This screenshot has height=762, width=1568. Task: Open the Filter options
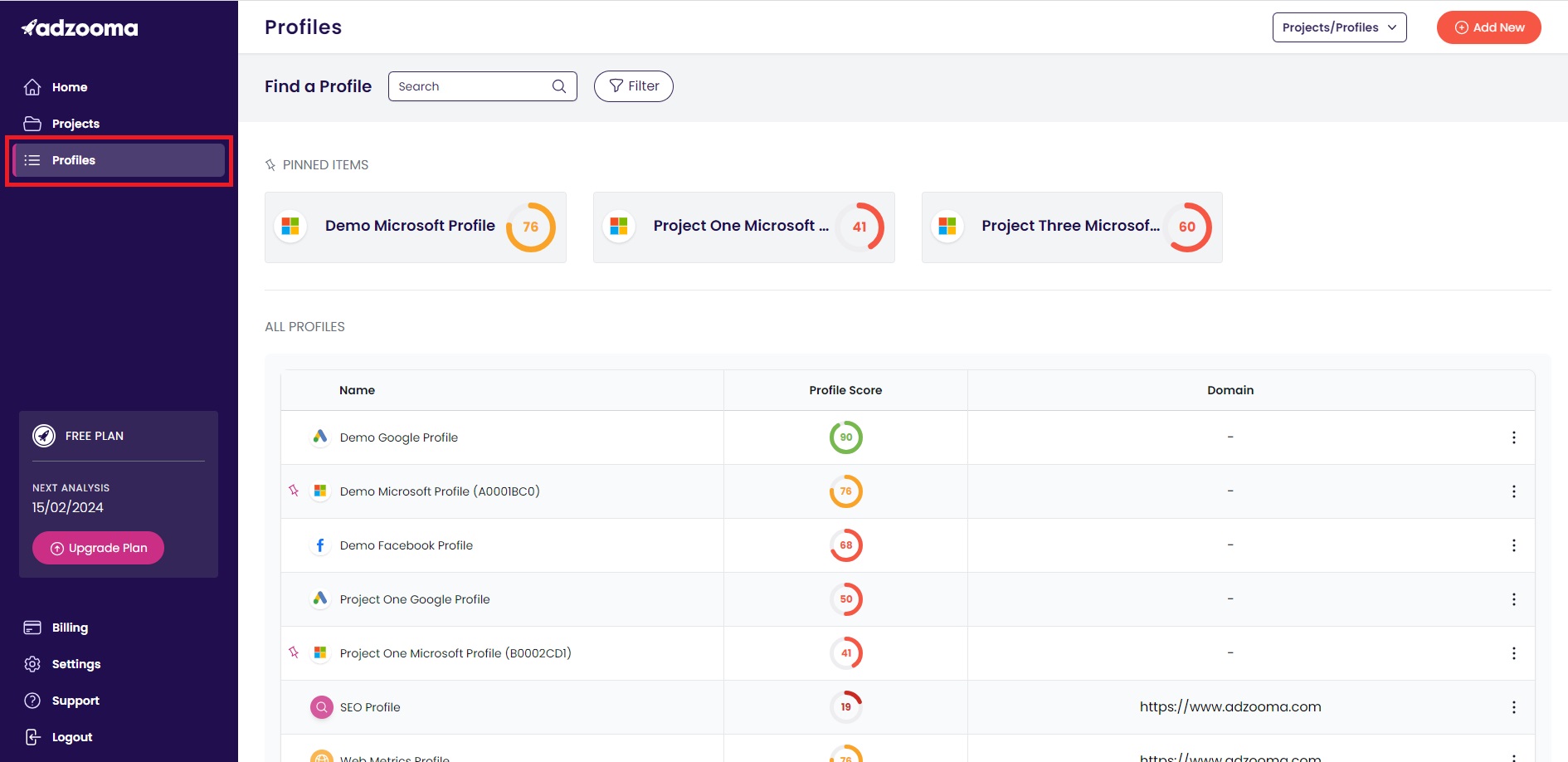coord(633,86)
